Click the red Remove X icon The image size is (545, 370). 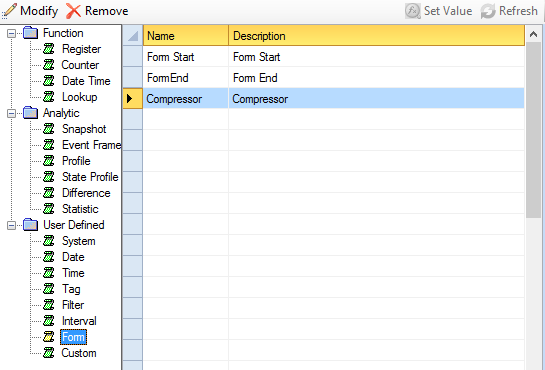(x=73, y=11)
